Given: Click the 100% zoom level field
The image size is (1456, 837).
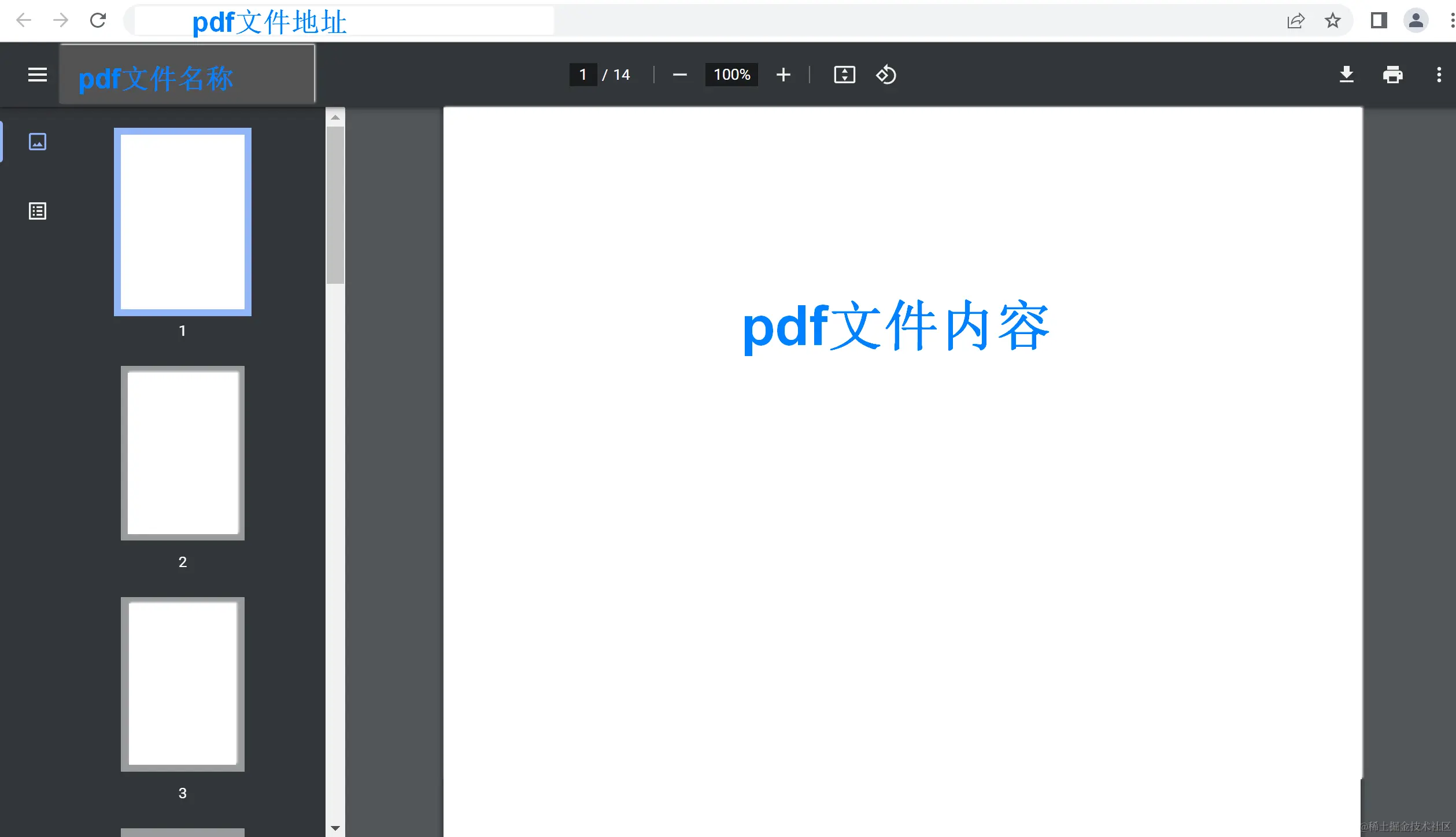Looking at the screenshot, I should pos(731,75).
